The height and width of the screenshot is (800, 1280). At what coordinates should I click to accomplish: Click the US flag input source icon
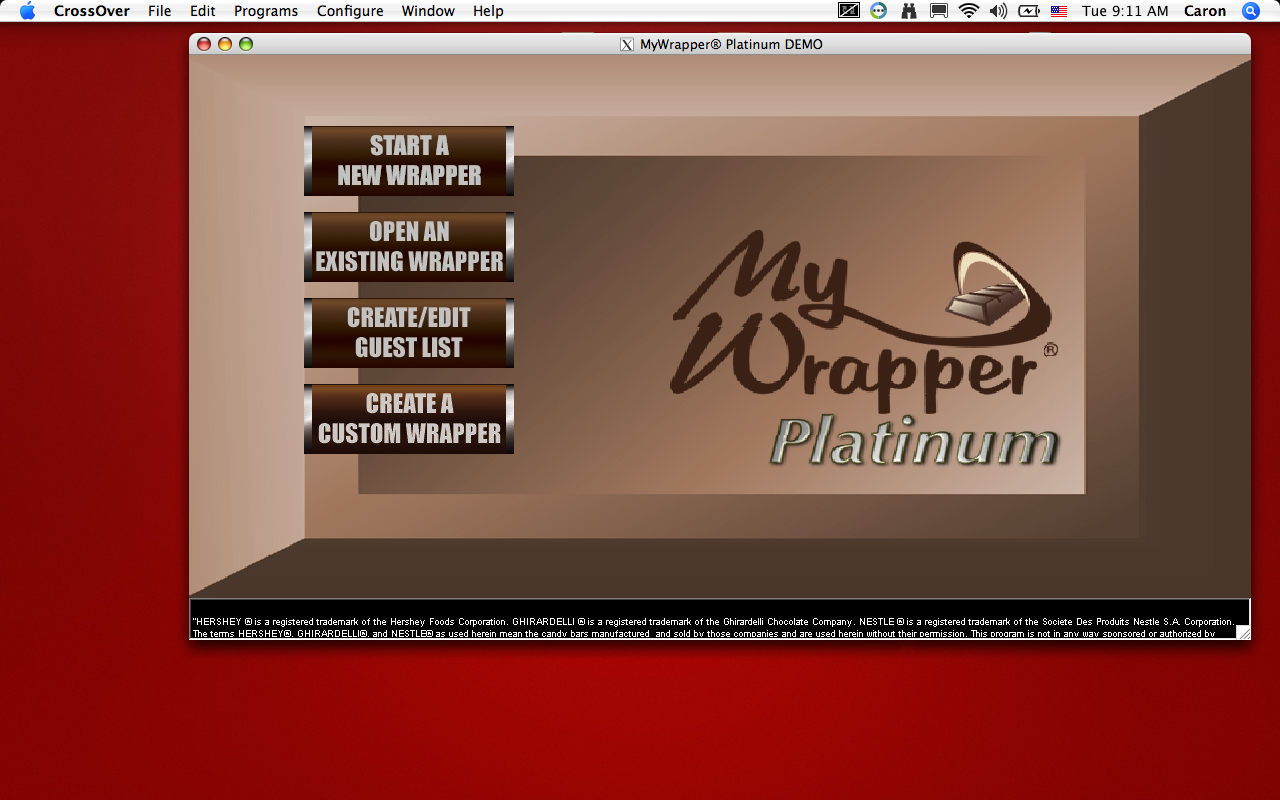[1059, 11]
